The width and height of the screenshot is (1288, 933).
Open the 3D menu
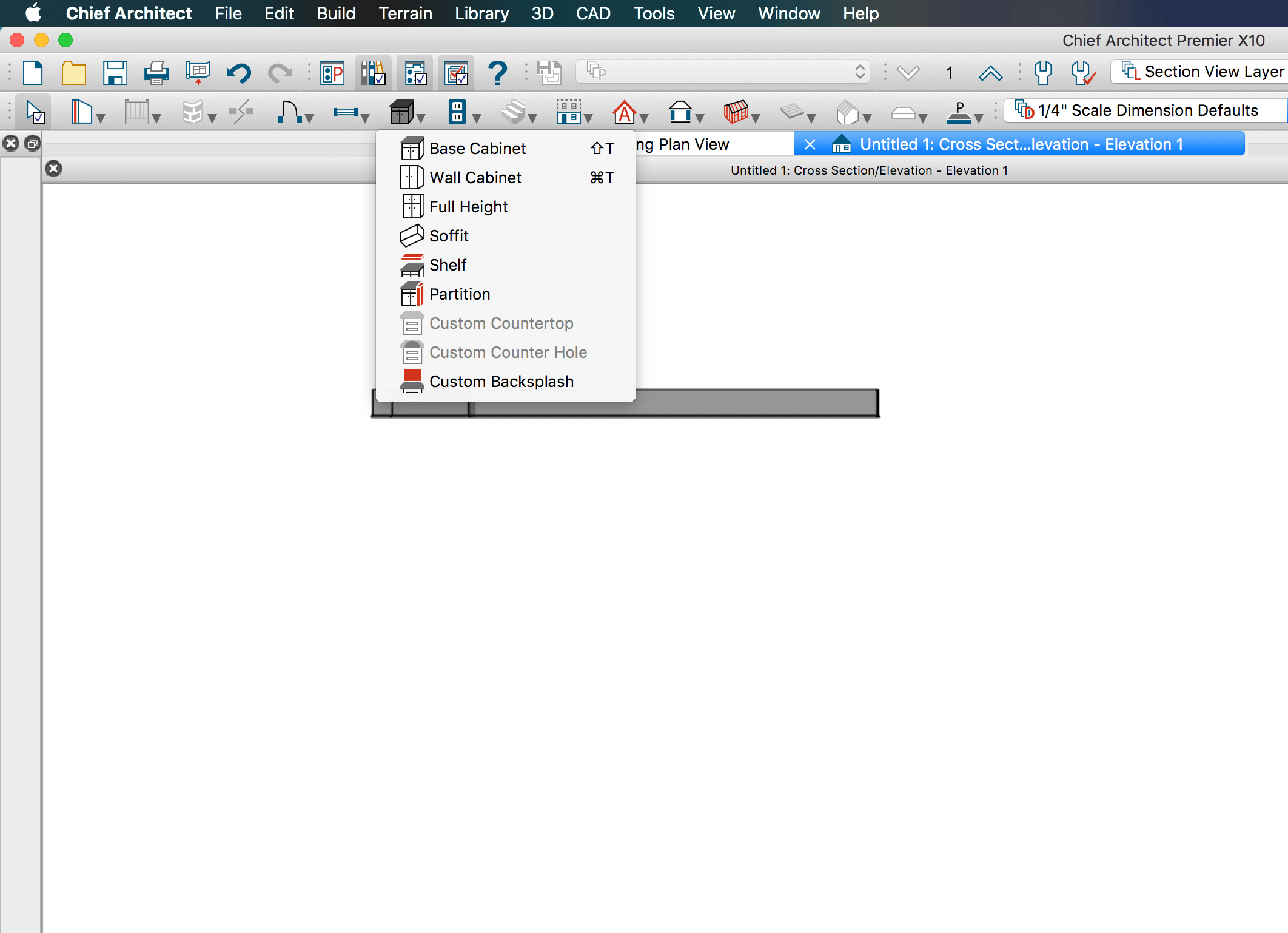click(542, 13)
